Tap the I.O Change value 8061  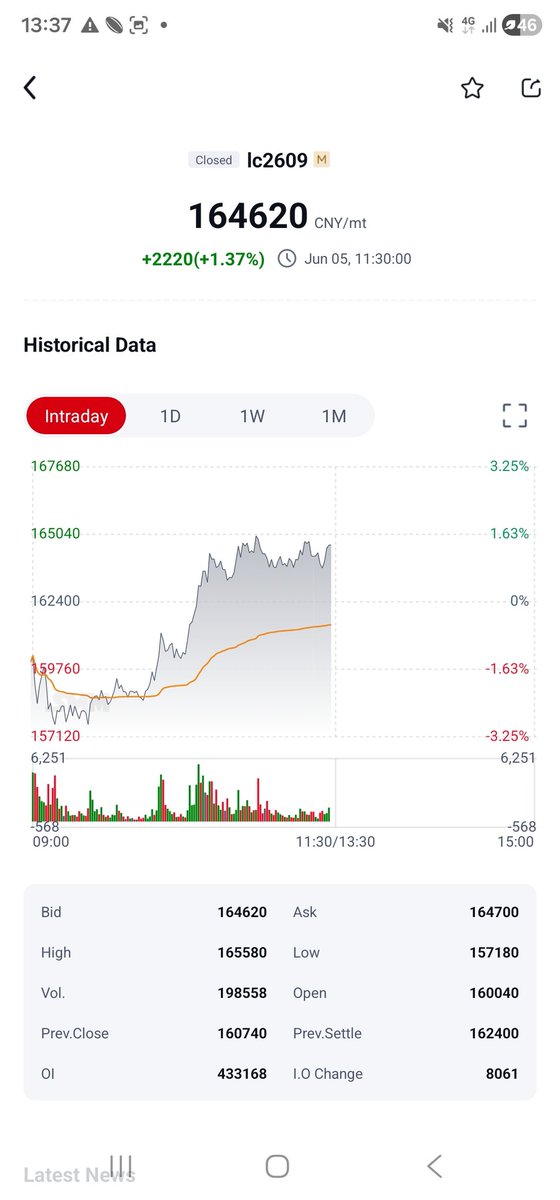tap(502, 1074)
